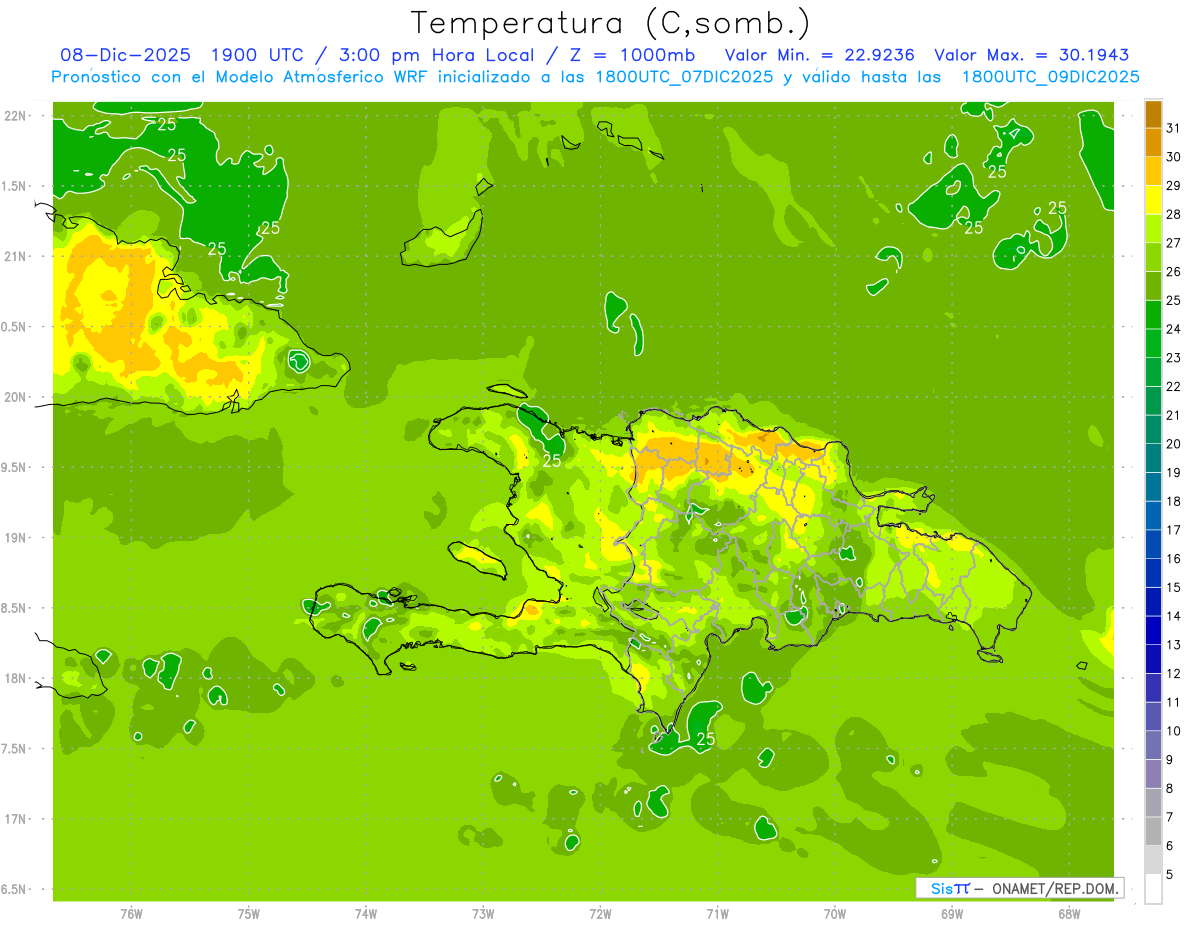Click the green legend swatch between 24 and 25
Screen dimensions: 1200x927
1154,315
